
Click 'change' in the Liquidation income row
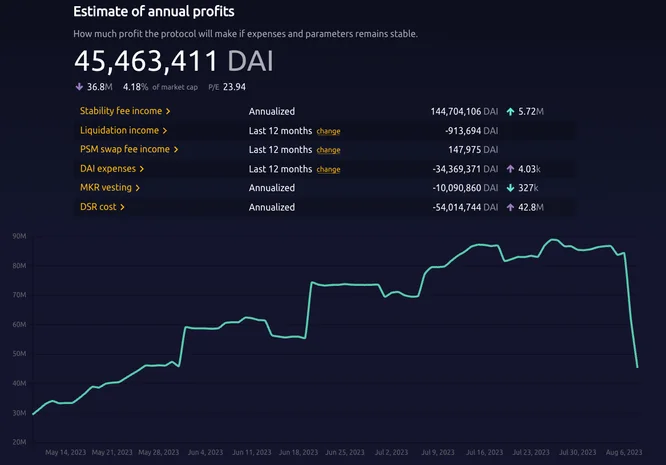click(328, 131)
